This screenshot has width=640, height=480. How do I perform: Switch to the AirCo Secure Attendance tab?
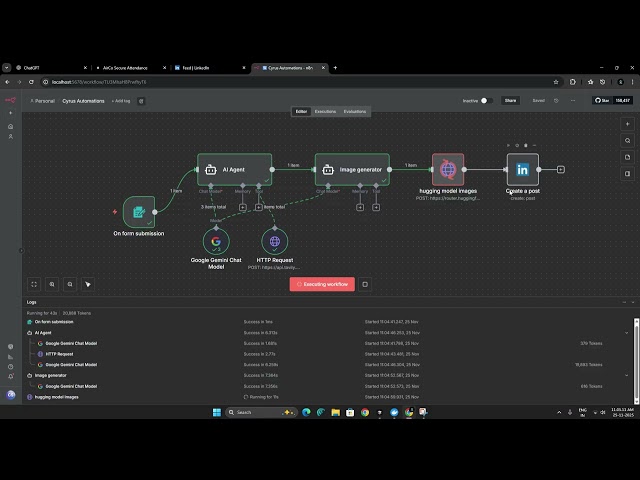coord(129,68)
